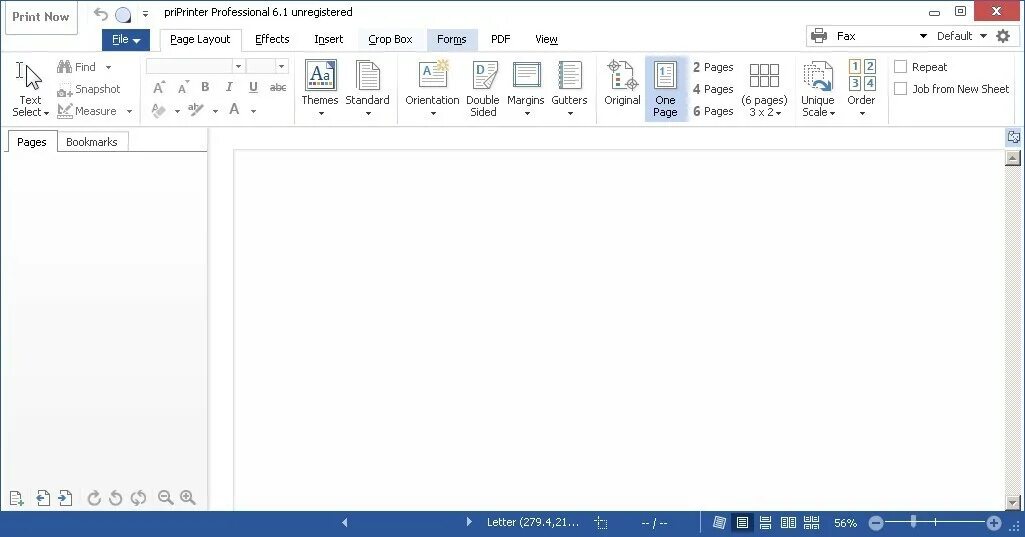The width and height of the screenshot is (1025, 537).
Task: Select the Pages panel tab
Action: (x=31, y=142)
